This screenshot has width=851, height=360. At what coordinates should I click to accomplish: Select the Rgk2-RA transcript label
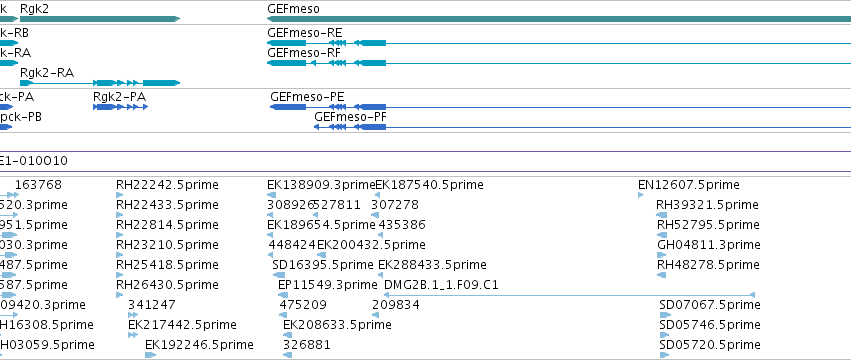[47, 73]
